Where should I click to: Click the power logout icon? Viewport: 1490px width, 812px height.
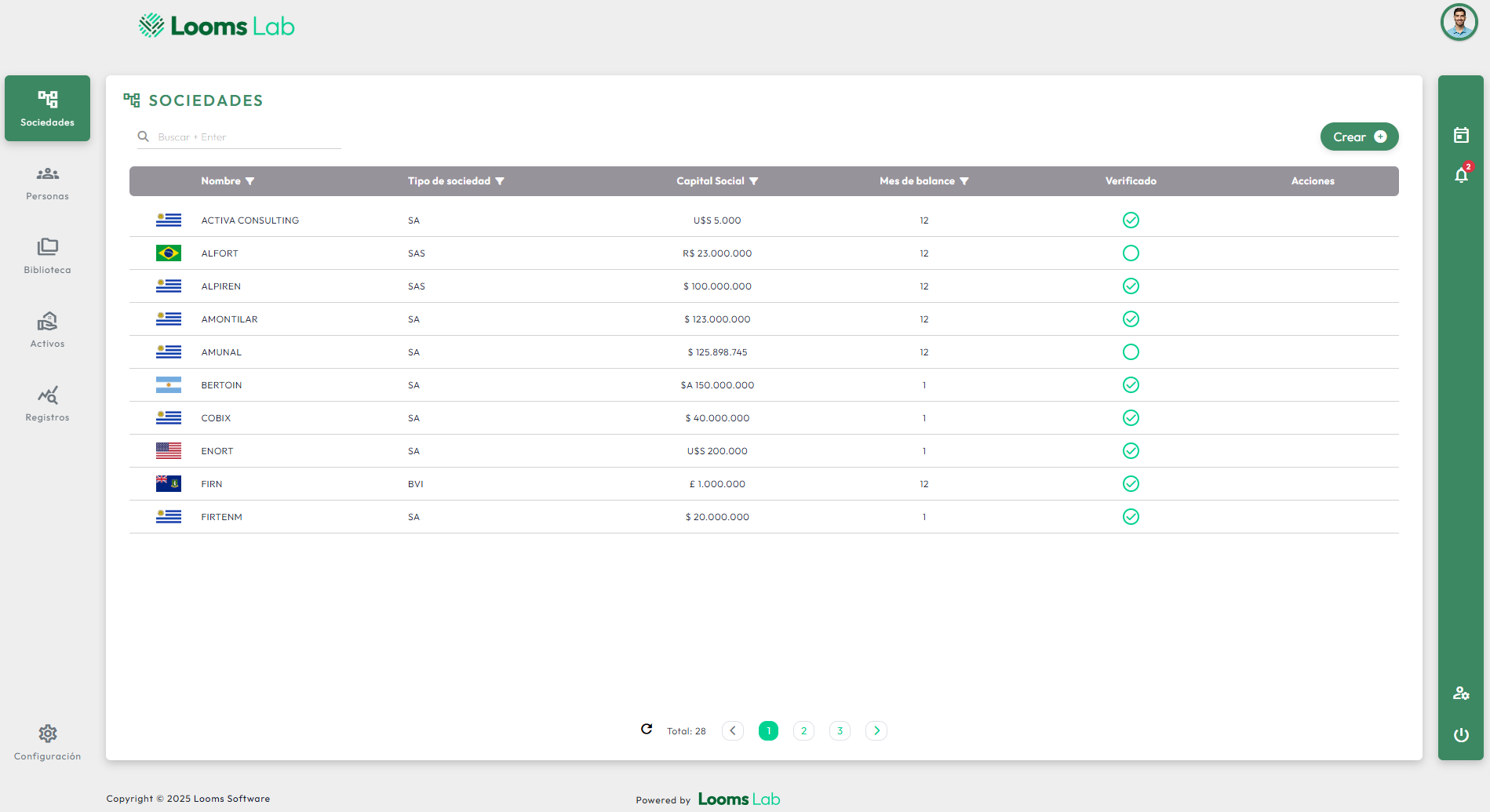[1461, 735]
